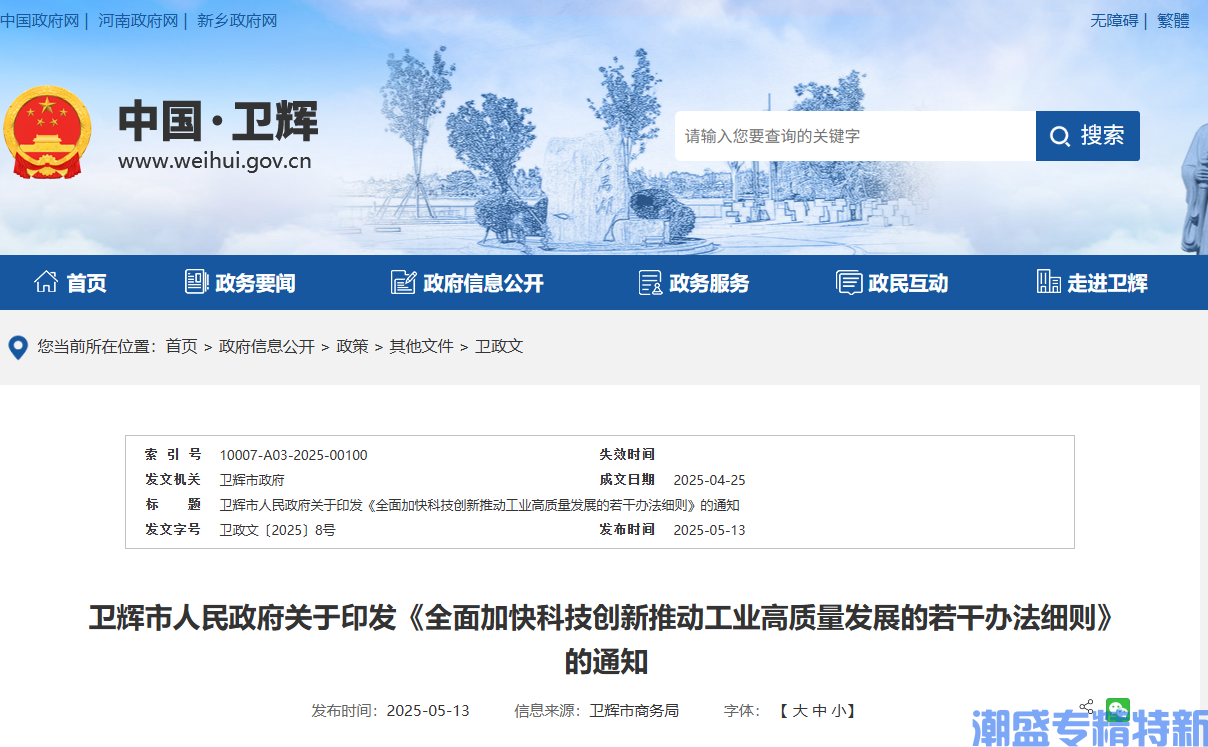
Task: Click the 索引号 label
Action: click(x=173, y=455)
